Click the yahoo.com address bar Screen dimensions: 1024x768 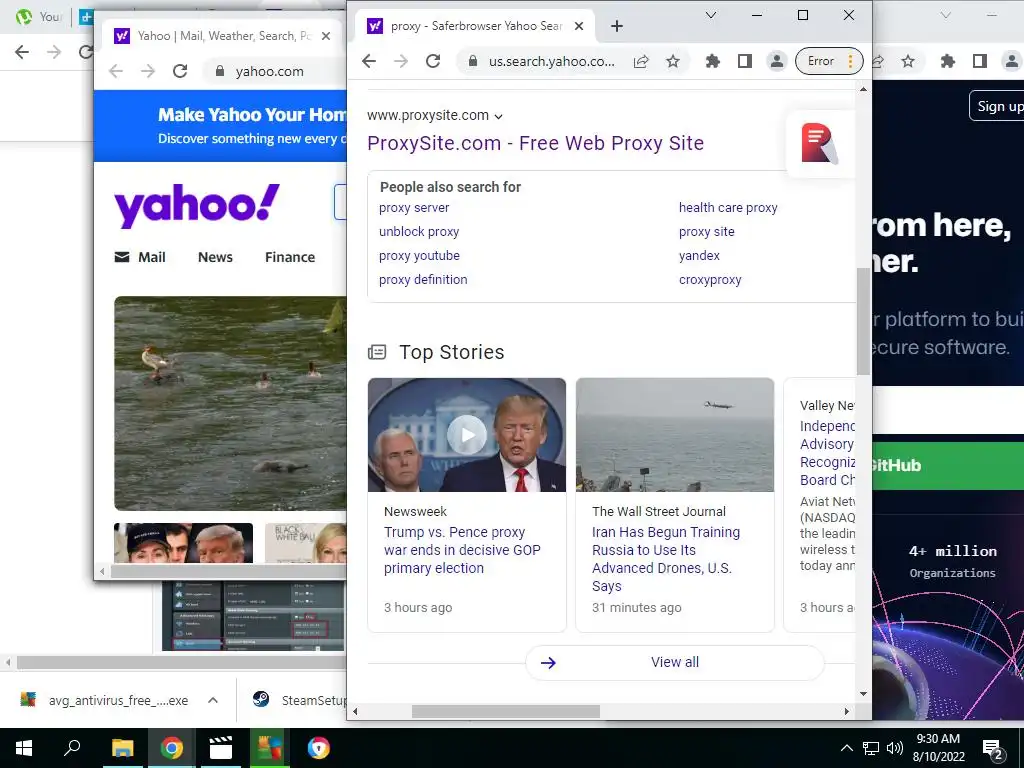tap(276, 71)
